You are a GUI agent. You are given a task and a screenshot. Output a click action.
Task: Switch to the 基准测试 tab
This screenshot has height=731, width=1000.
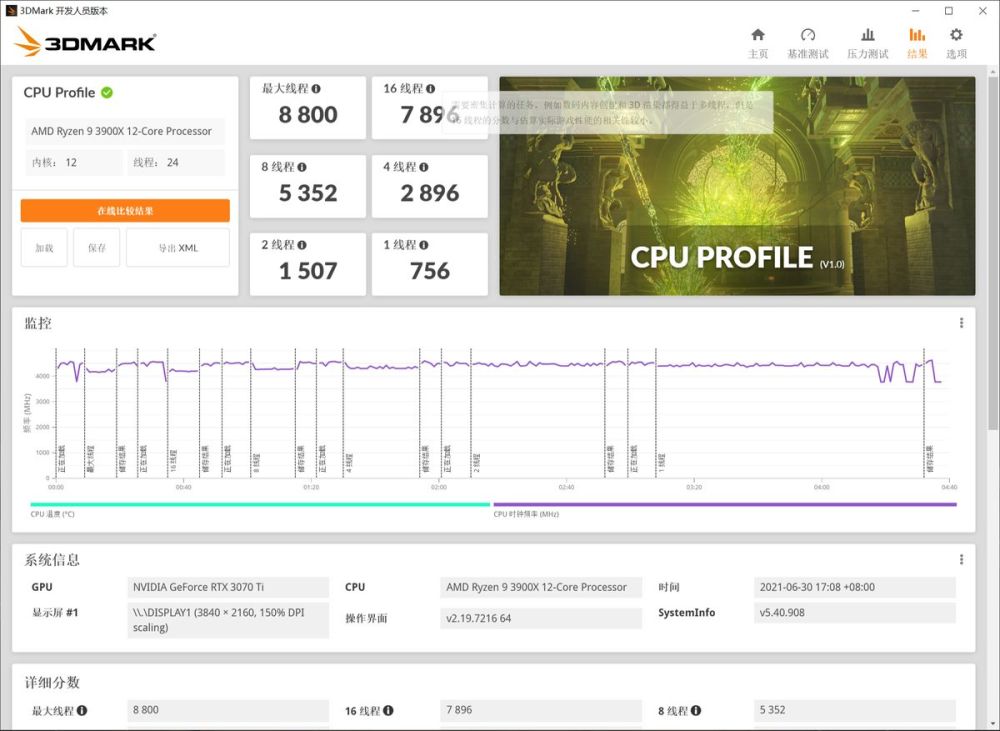click(x=808, y=40)
